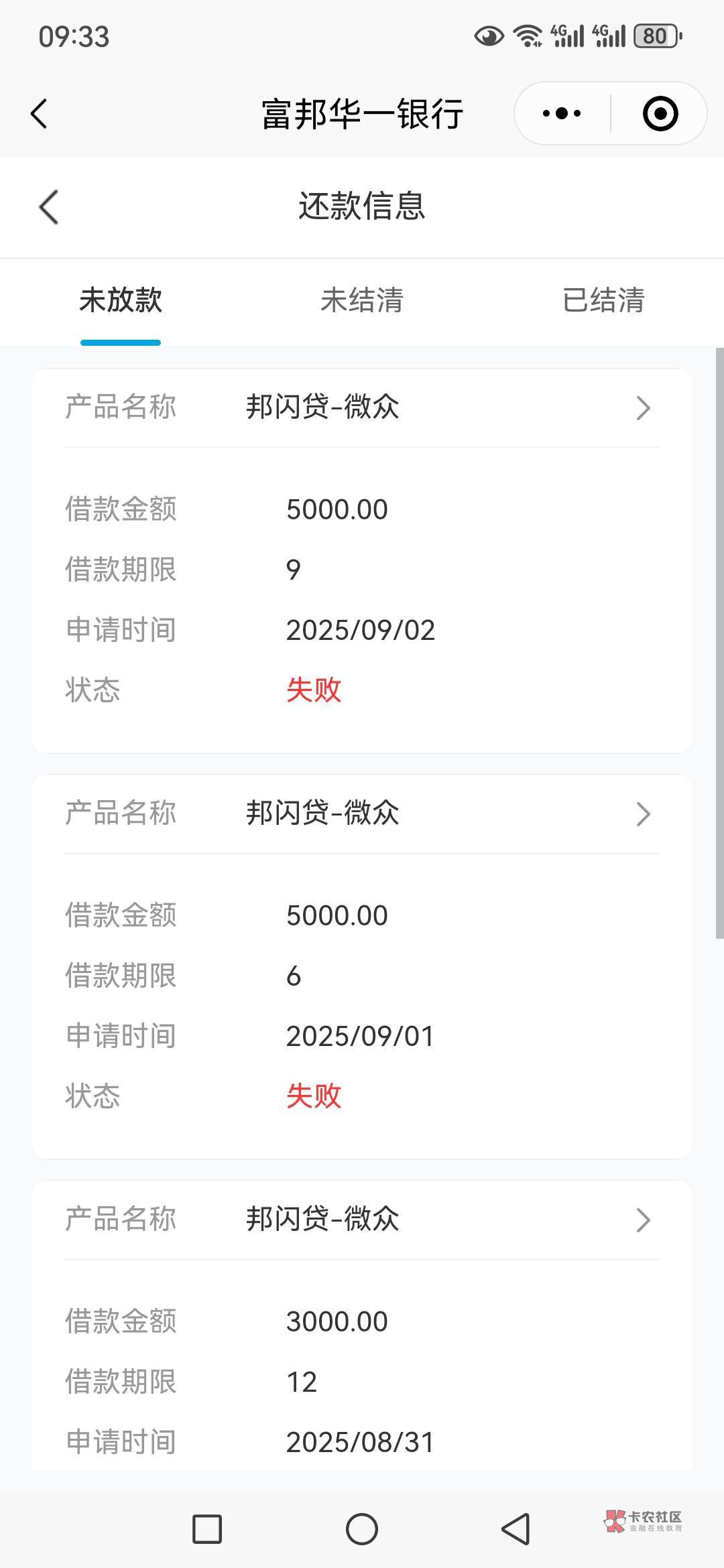724x1568 pixels.
Task: Expand the 2025/09/01 loan's chevron arrow
Action: [643, 814]
